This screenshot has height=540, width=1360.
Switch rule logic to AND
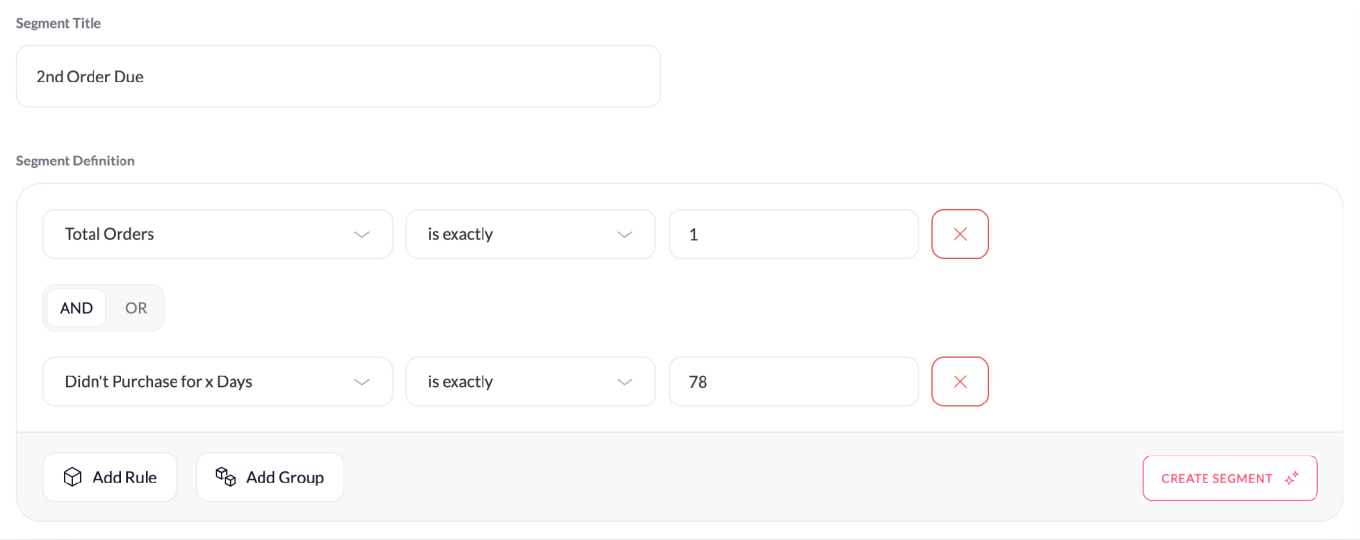point(76,308)
